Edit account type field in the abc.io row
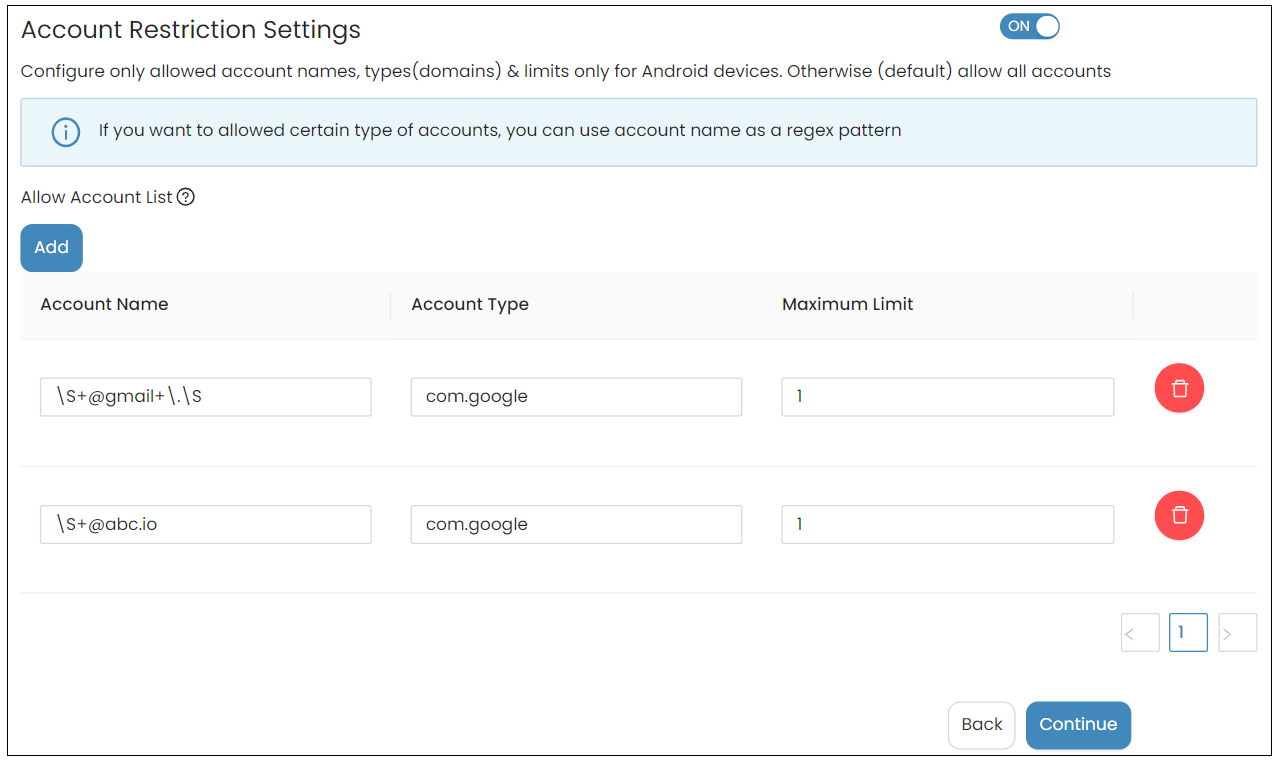1276x760 pixels. pyautogui.click(x=576, y=525)
